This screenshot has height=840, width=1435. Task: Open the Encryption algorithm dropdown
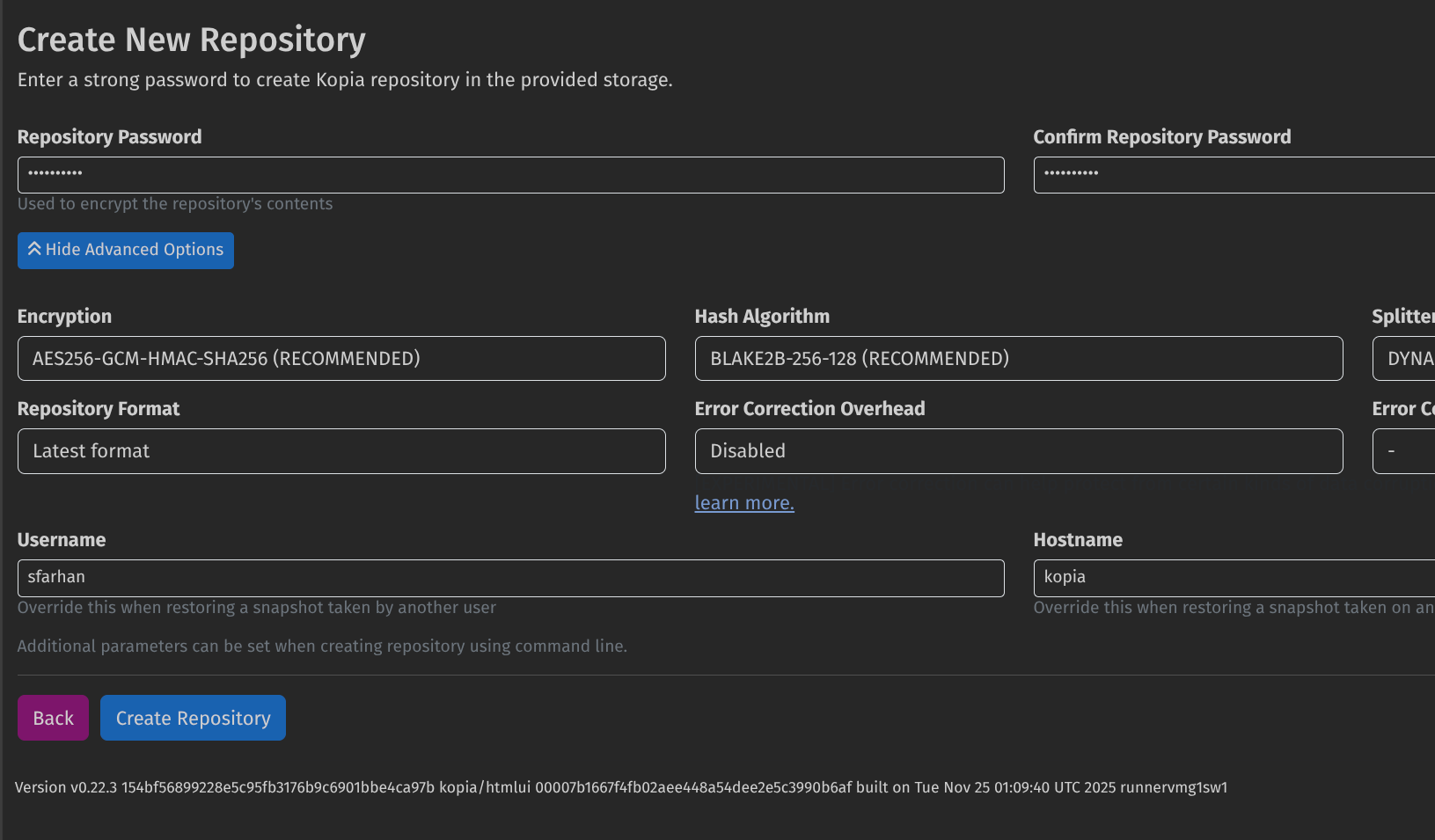(x=341, y=359)
